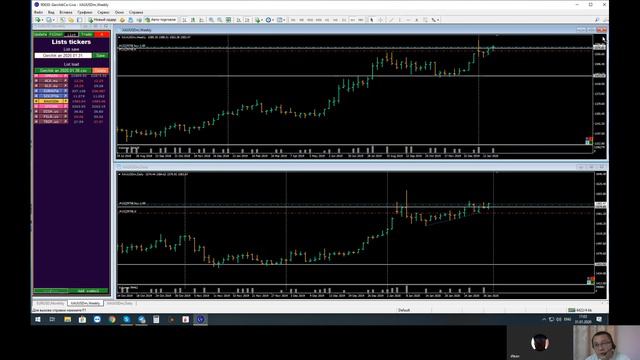The width and height of the screenshot is (640, 360).
Task: Open the New Chart toolbar icon
Action: tap(38, 20)
